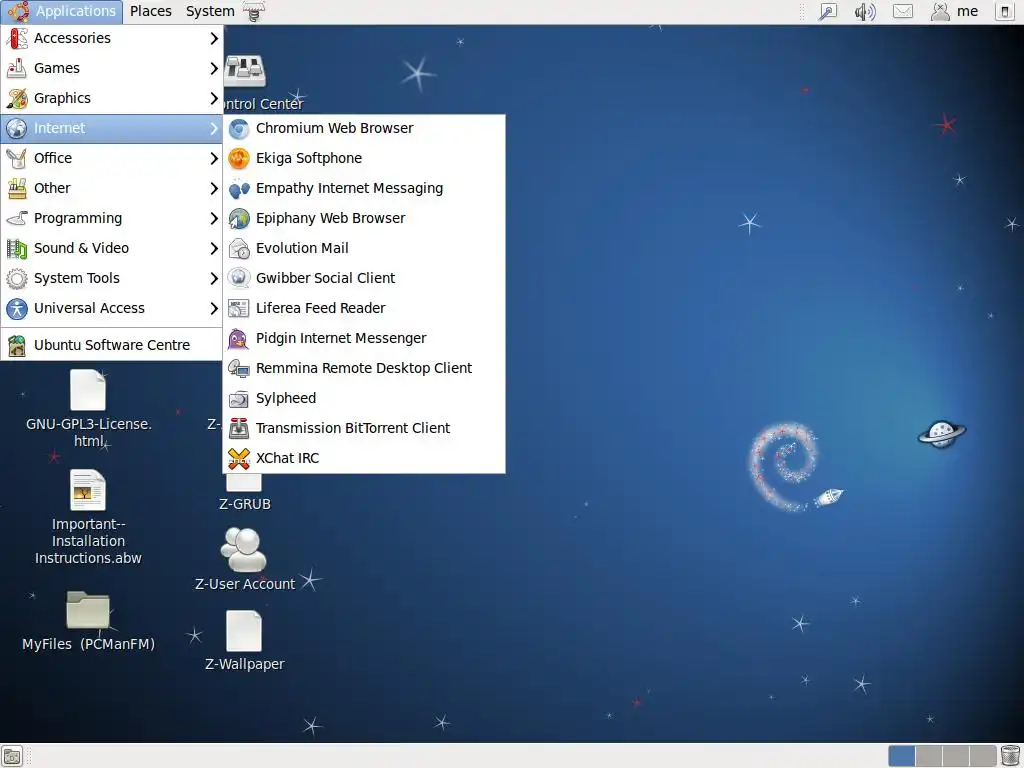Viewport: 1024px width, 768px height.
Task: Open the Places menu
Action: pyautogui.click(x=151, y=12)
